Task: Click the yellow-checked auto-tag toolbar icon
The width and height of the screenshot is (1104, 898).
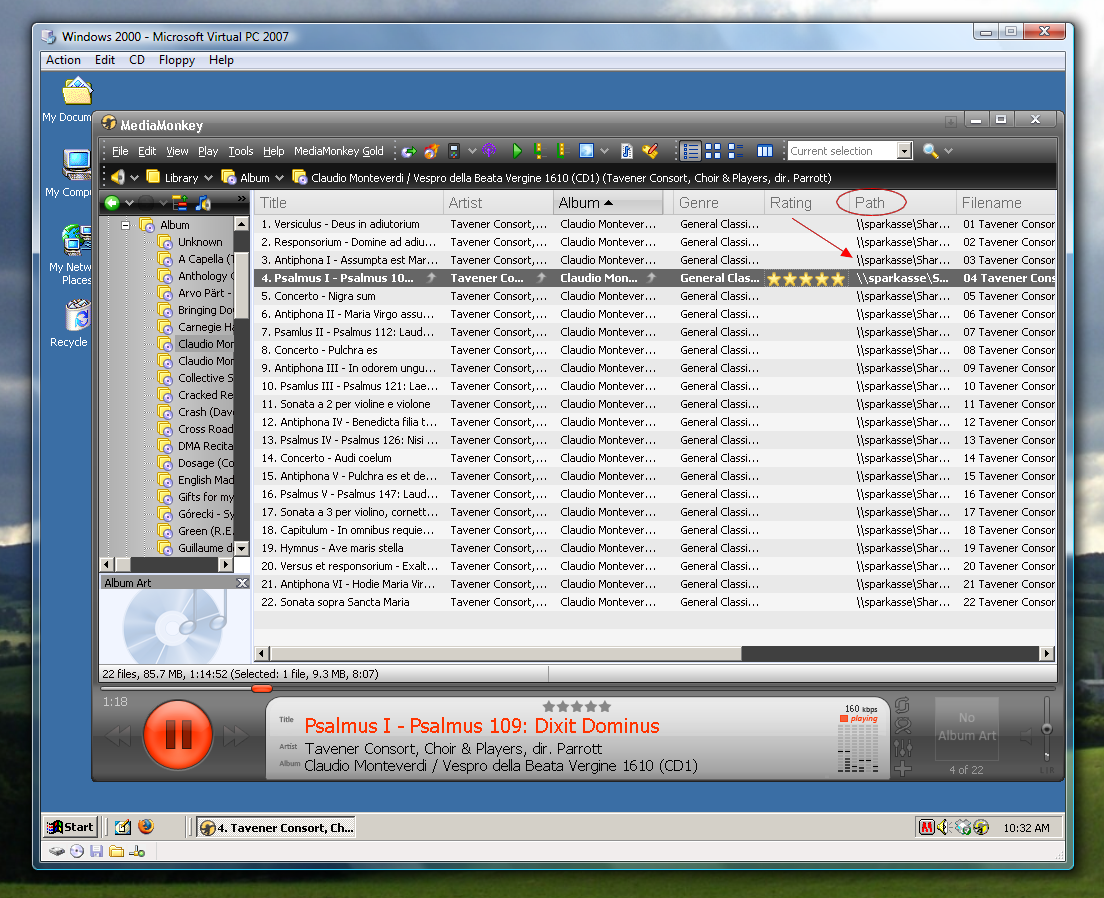Action: click(651, 151)
